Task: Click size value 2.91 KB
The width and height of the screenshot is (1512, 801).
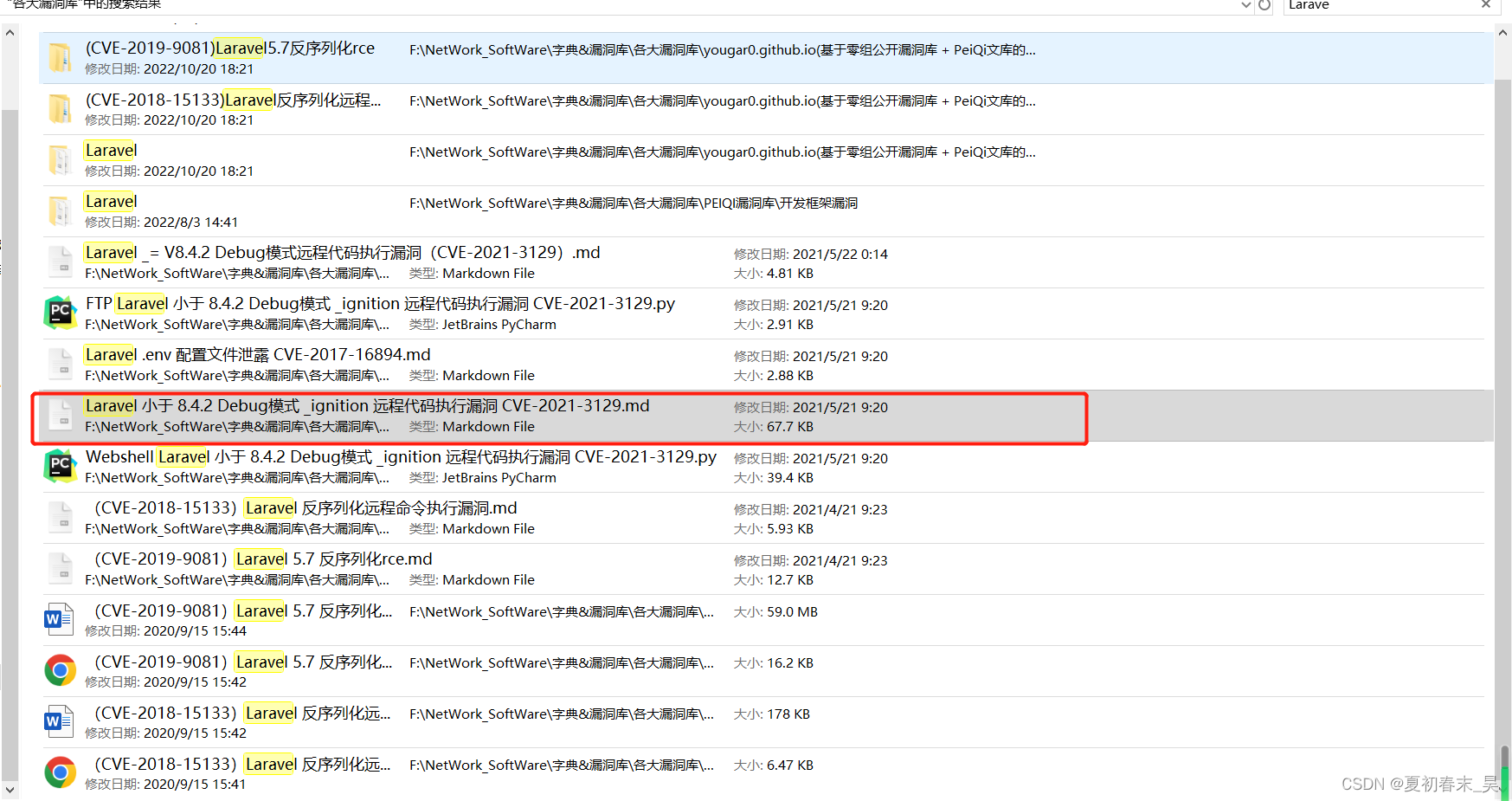Action: pos(790,325)
